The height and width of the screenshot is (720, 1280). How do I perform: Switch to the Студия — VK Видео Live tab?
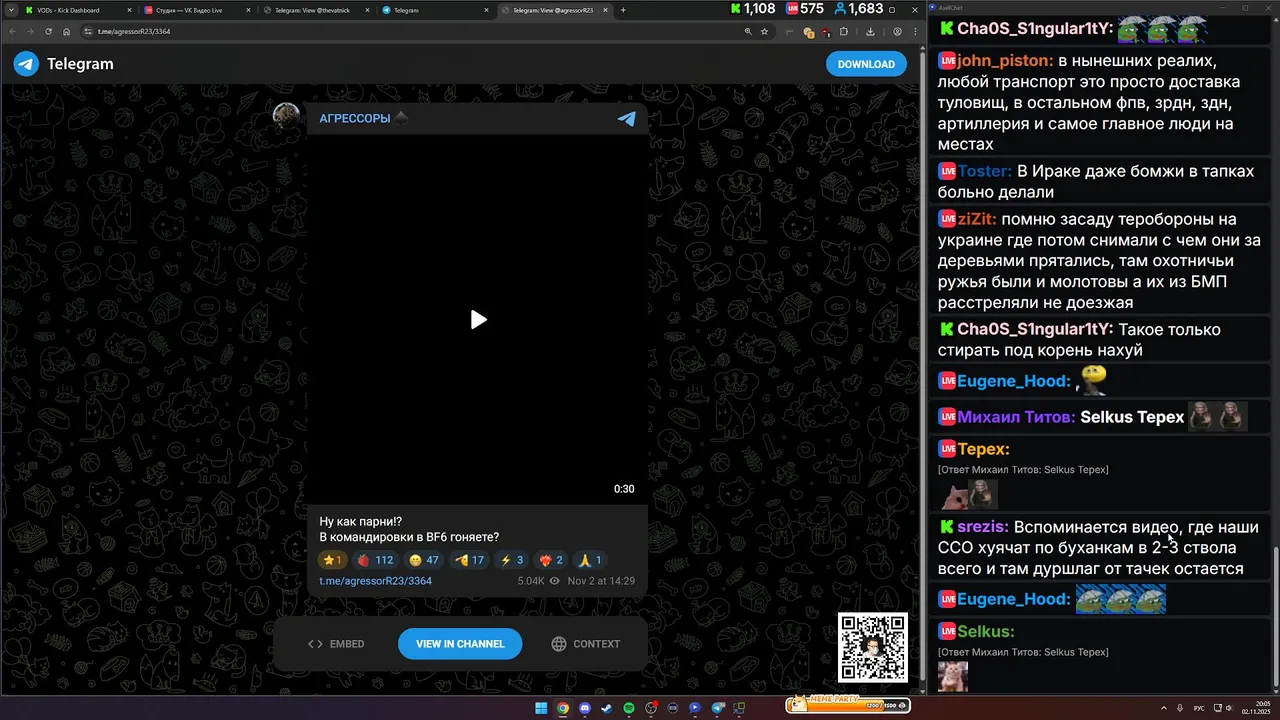click(x=198, y=10)
